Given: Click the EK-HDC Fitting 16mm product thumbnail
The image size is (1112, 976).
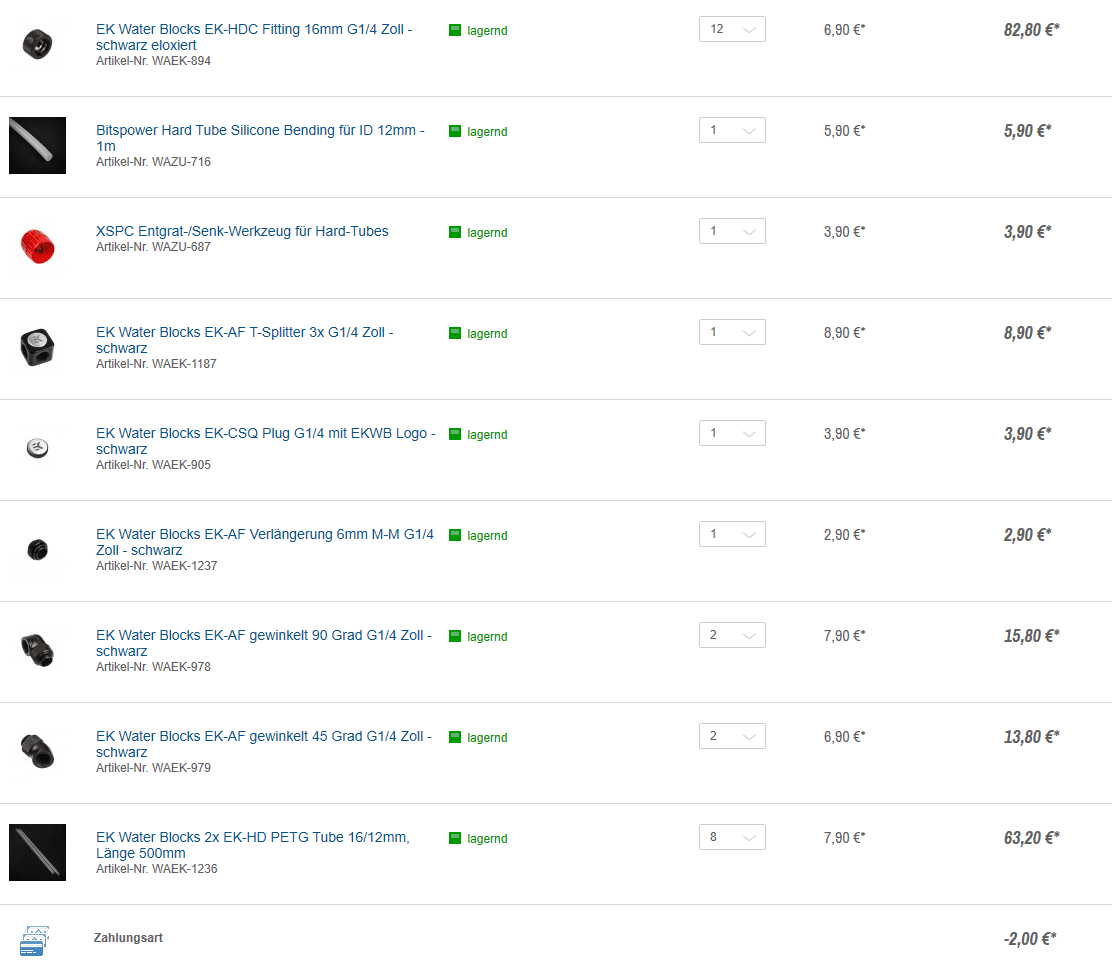Looking at the screenshot, I should pyautogui.click(x=37, y=44).
